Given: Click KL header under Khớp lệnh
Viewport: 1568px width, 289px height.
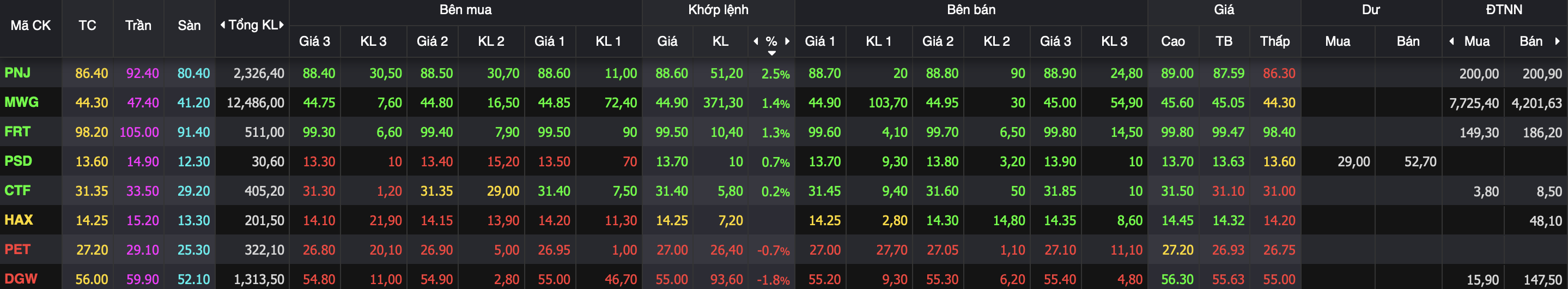Looking at the screenshot, I should (720, 41).
